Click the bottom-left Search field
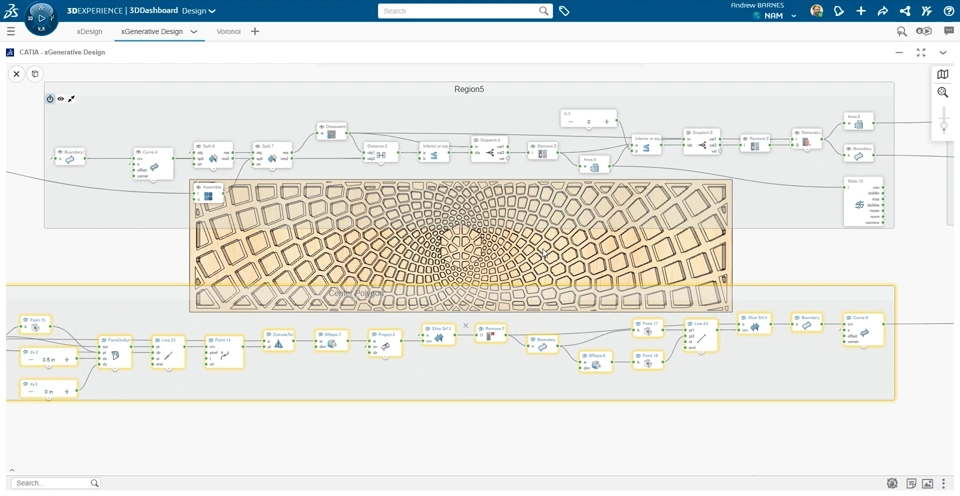Screen dimensions: 960x496 coord(50,483)
